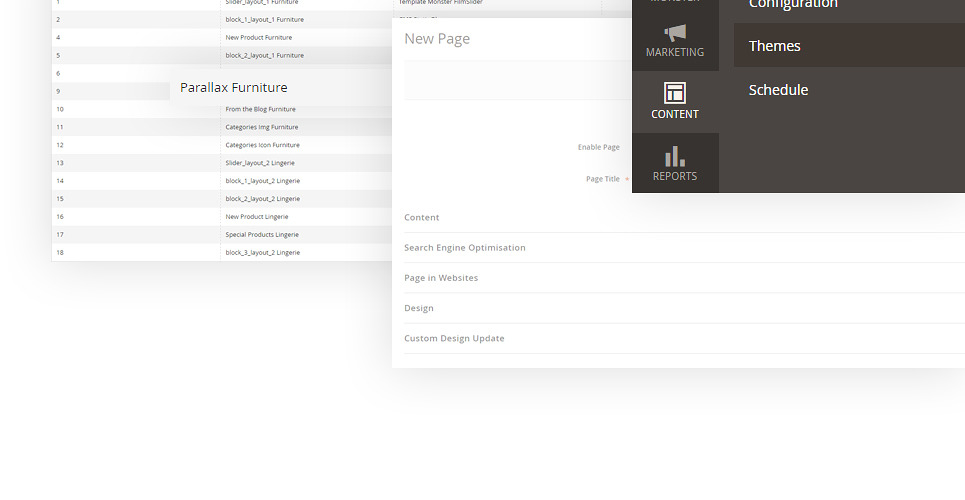Screen dimensions: 965x500
Task: Click the Parallax Furniture highlighted row
Action: (x=234, y=88)
